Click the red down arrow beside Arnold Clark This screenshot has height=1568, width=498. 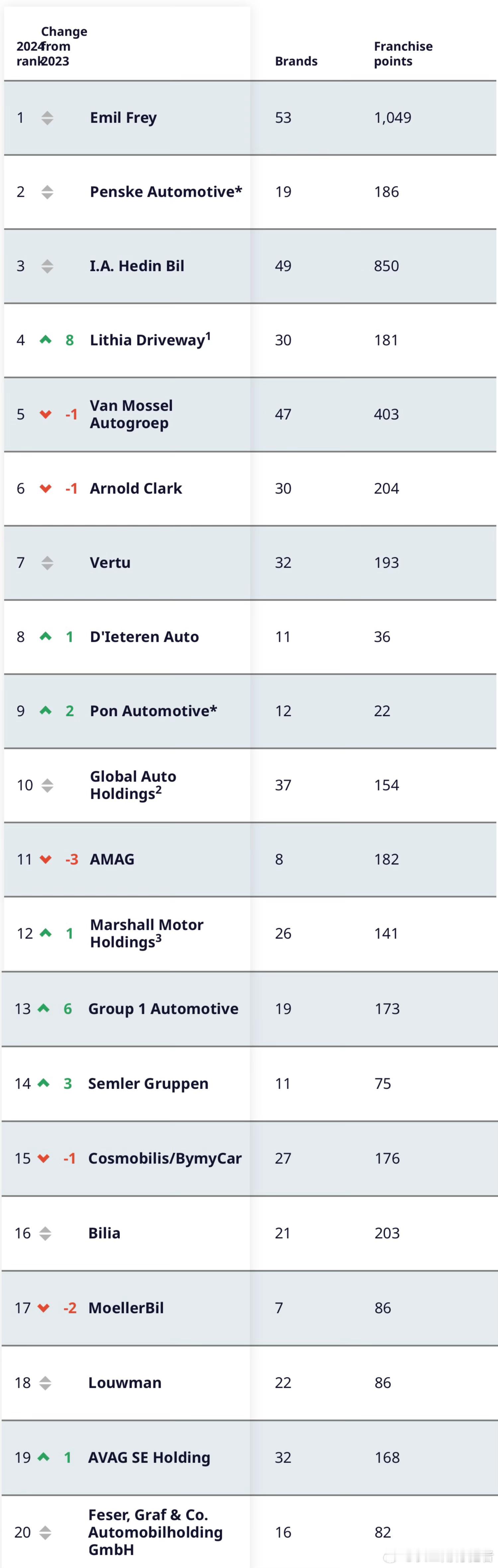tap(46, 488)
